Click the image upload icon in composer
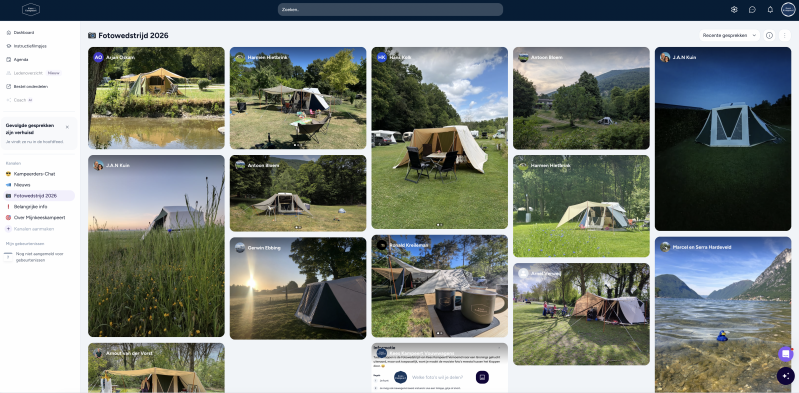Image resolution: width=799 pixels, height=393 pixels. [482, 377]
